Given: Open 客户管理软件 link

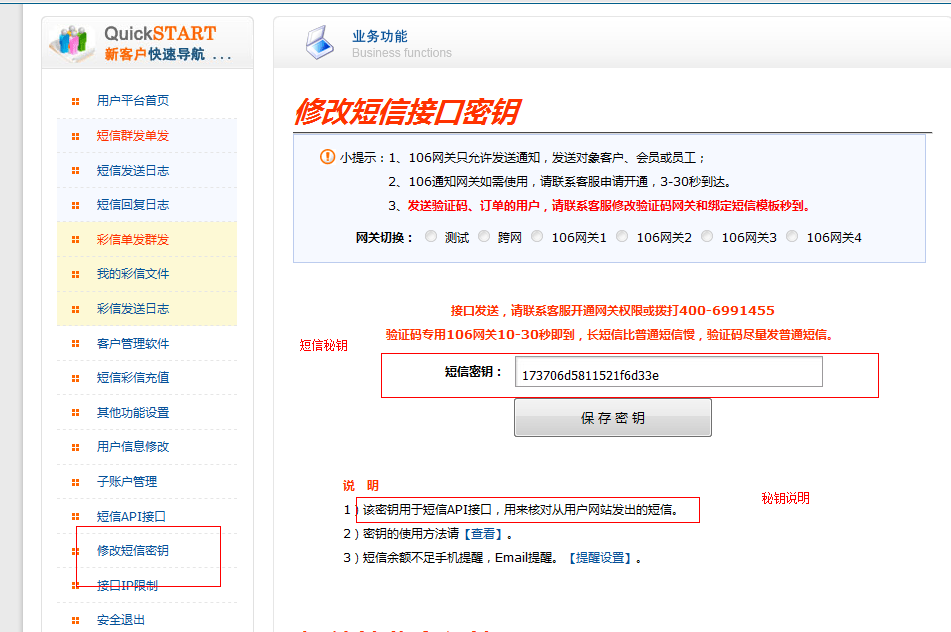Looking at the screenshot, I should (x=133, y=344).
